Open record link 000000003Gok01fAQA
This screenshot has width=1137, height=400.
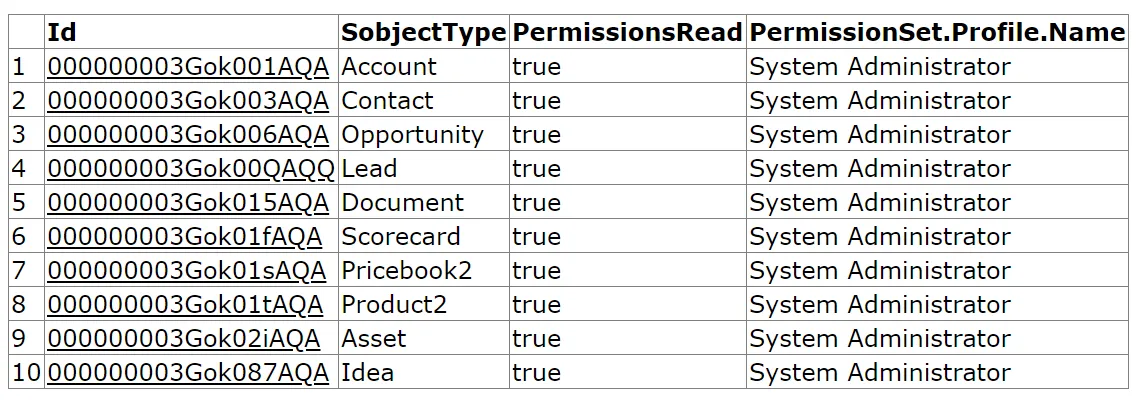tap(184, 237)
